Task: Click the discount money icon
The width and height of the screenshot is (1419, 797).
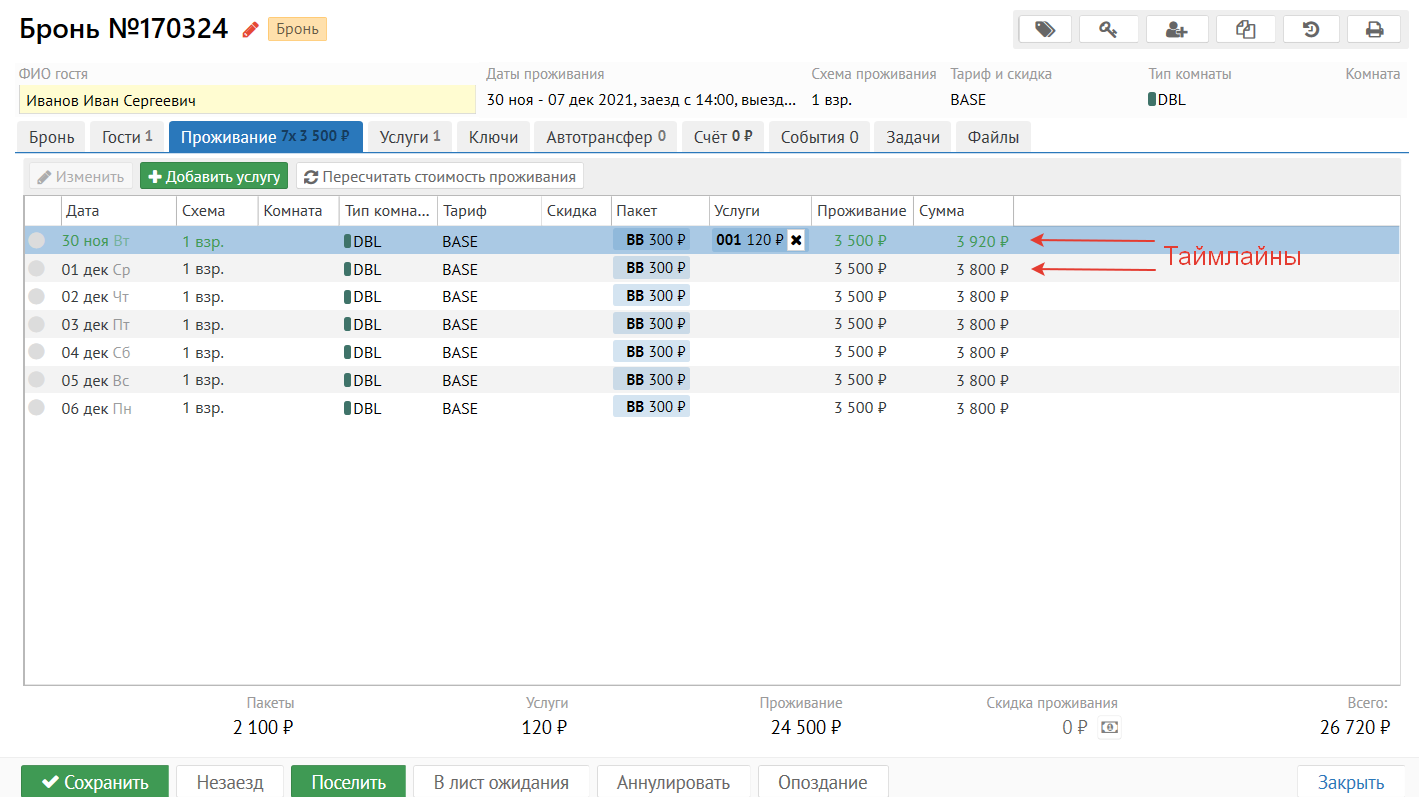Action: (1109, 728)
